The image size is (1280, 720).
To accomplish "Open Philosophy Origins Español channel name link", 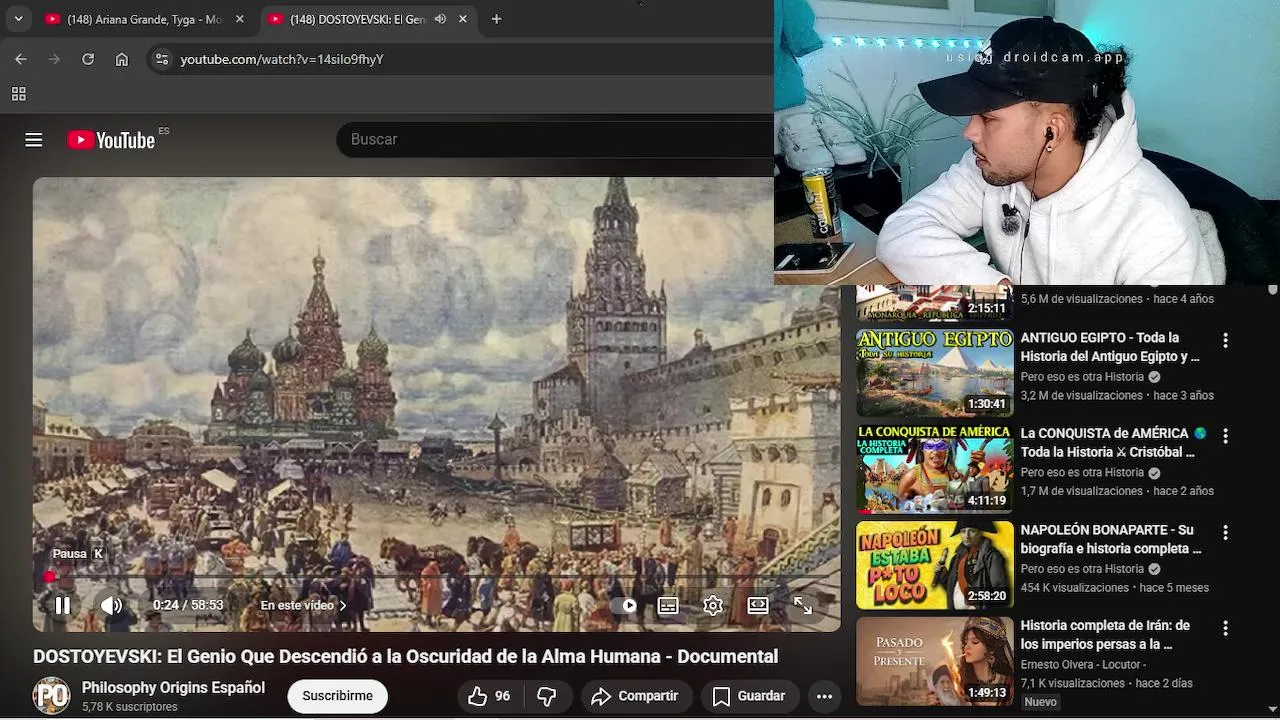I will tap(173, 688).
